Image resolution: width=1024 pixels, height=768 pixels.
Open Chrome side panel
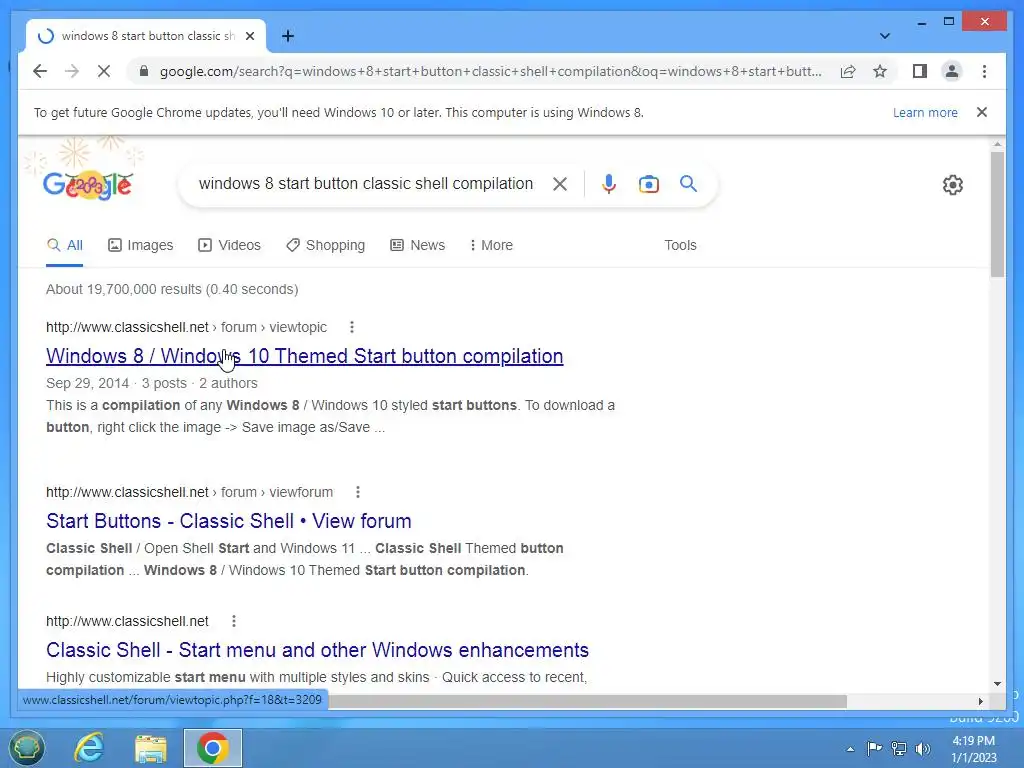[920, 71]
